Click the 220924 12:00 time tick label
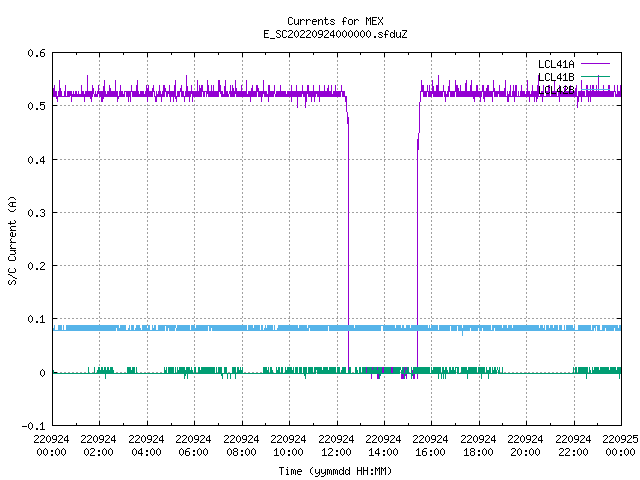Viewport: 640px width, 480px height. point(336,446)
